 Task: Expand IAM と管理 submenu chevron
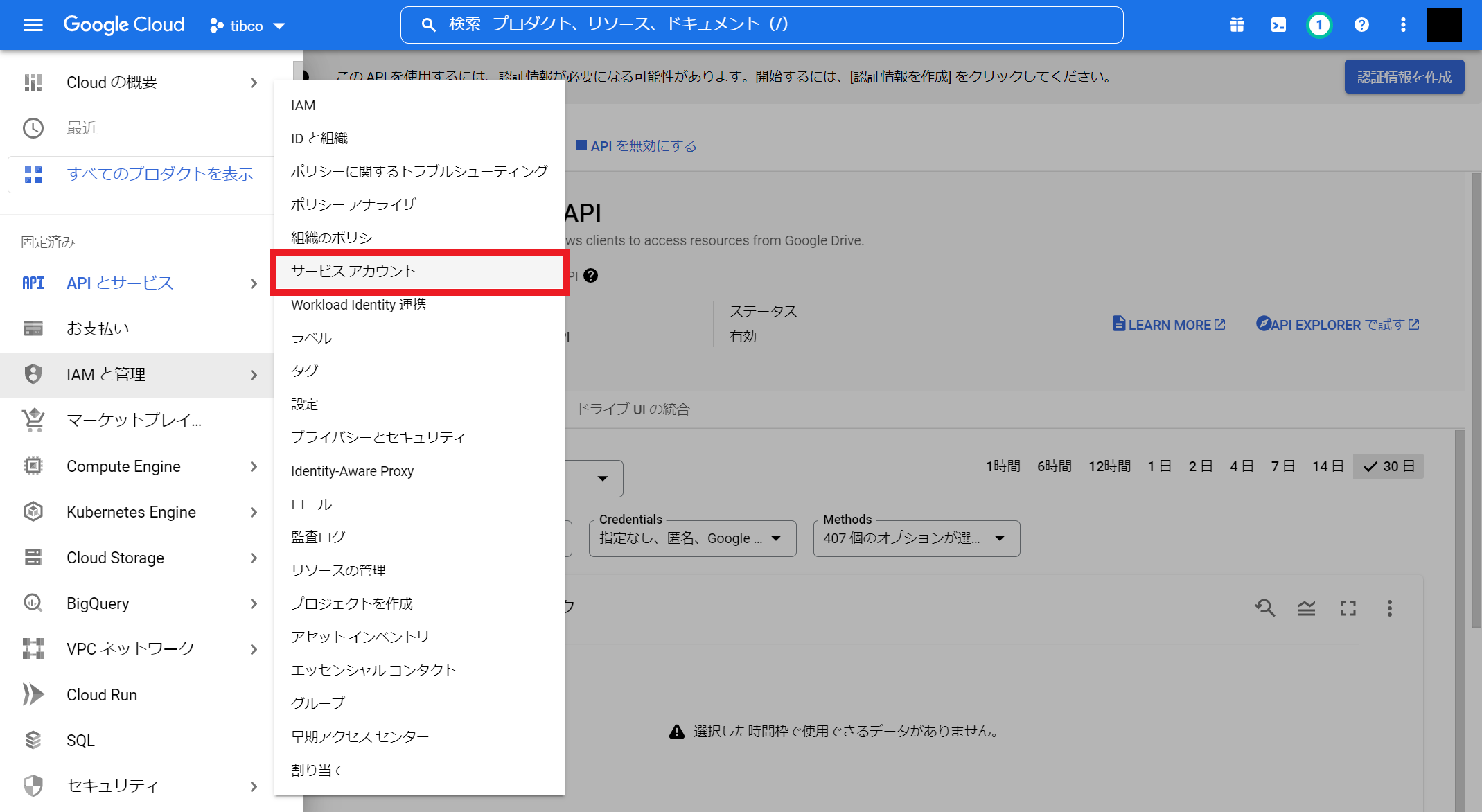pyautogui.click(x=254, y=375)
